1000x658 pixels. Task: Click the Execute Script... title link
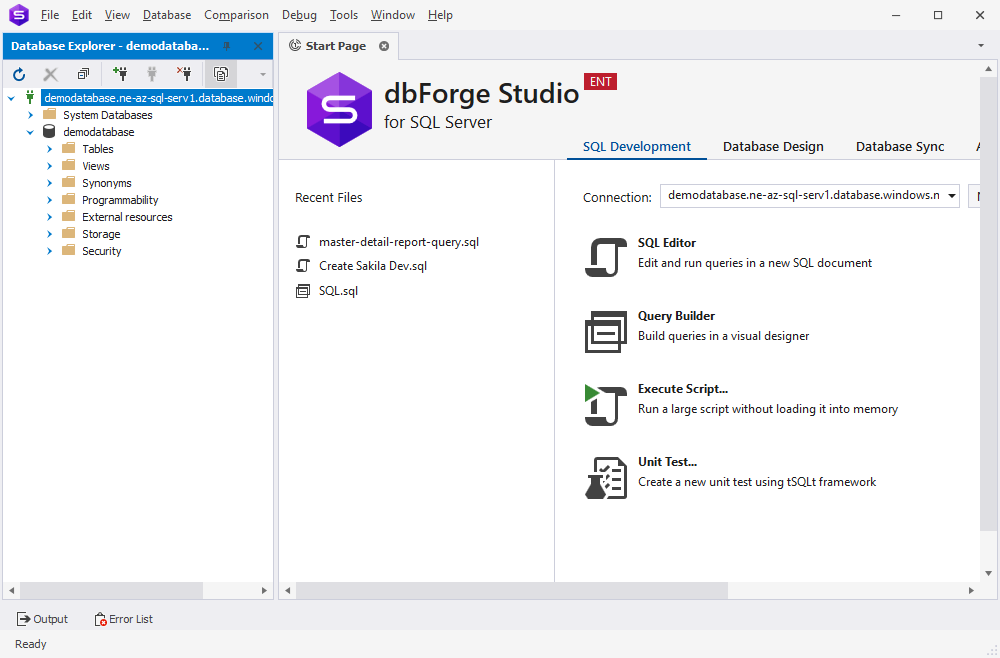[x=682, y=389]
